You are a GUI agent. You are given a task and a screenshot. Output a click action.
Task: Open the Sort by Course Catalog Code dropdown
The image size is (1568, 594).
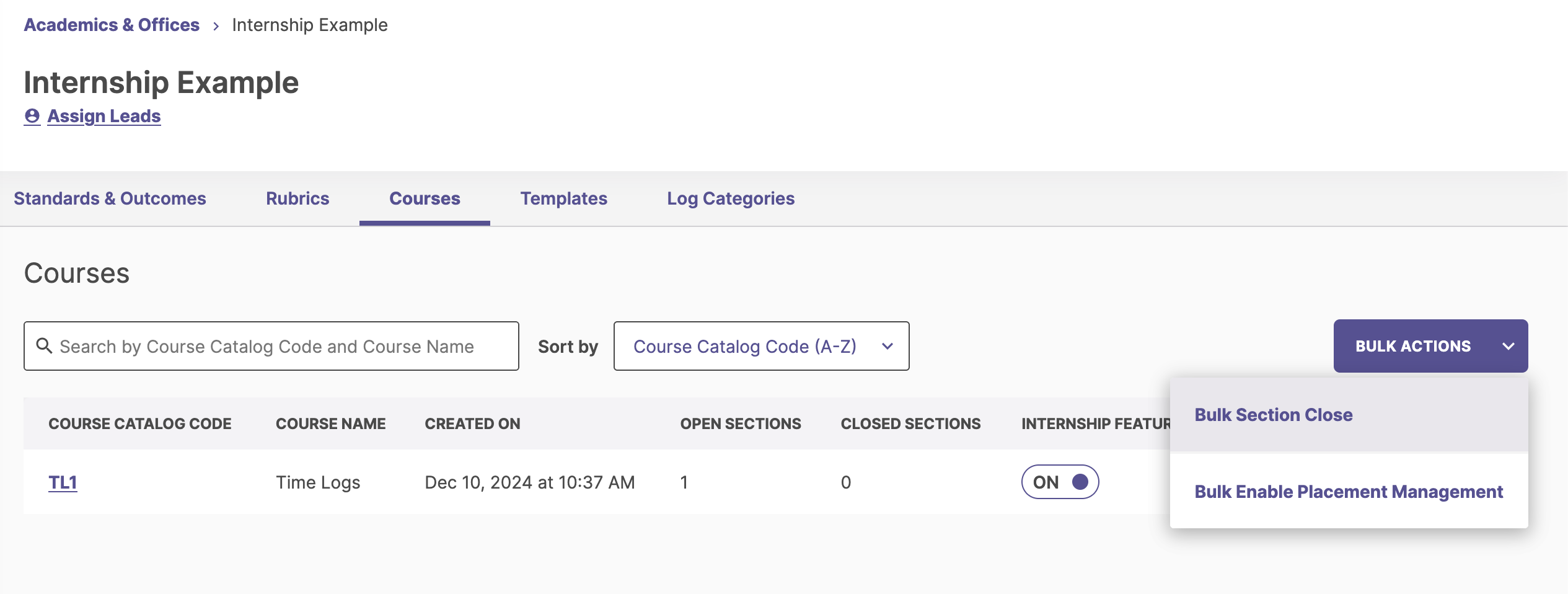click(761, 346)
